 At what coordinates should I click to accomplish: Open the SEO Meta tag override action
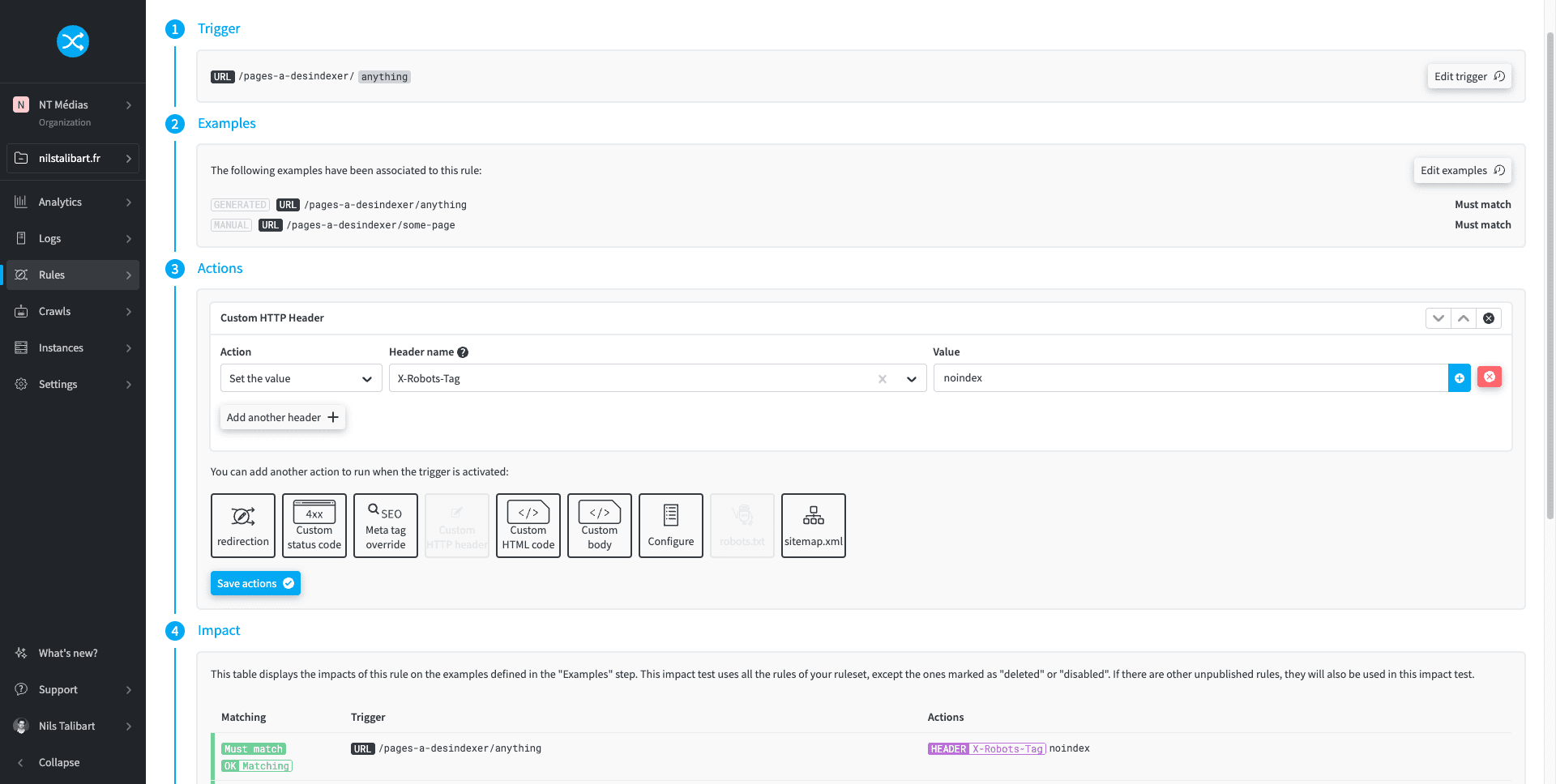pos(385,525)
